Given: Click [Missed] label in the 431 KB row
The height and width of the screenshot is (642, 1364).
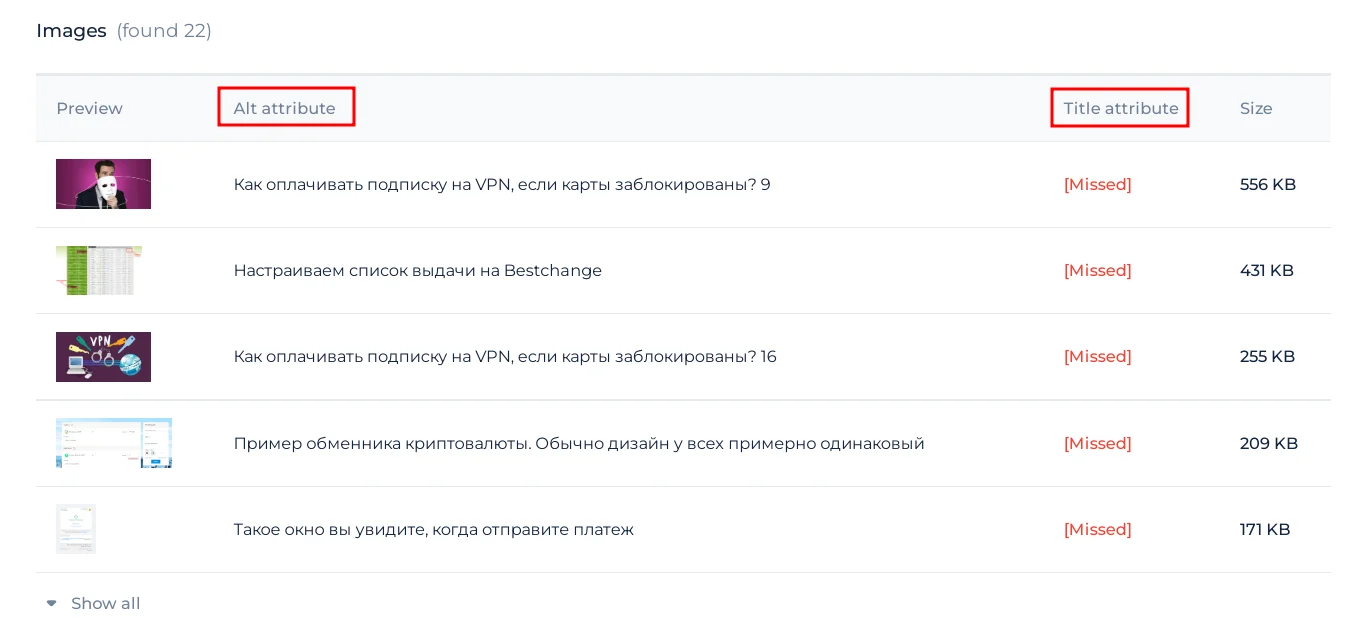Looking at the screenshot, I should [x=1097, y=271].
